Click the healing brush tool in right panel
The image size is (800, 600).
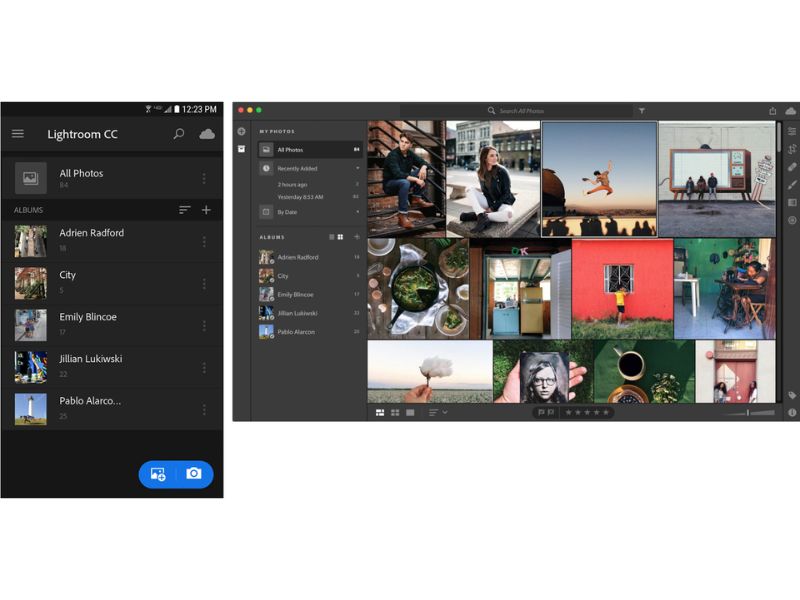pos(792,167)
